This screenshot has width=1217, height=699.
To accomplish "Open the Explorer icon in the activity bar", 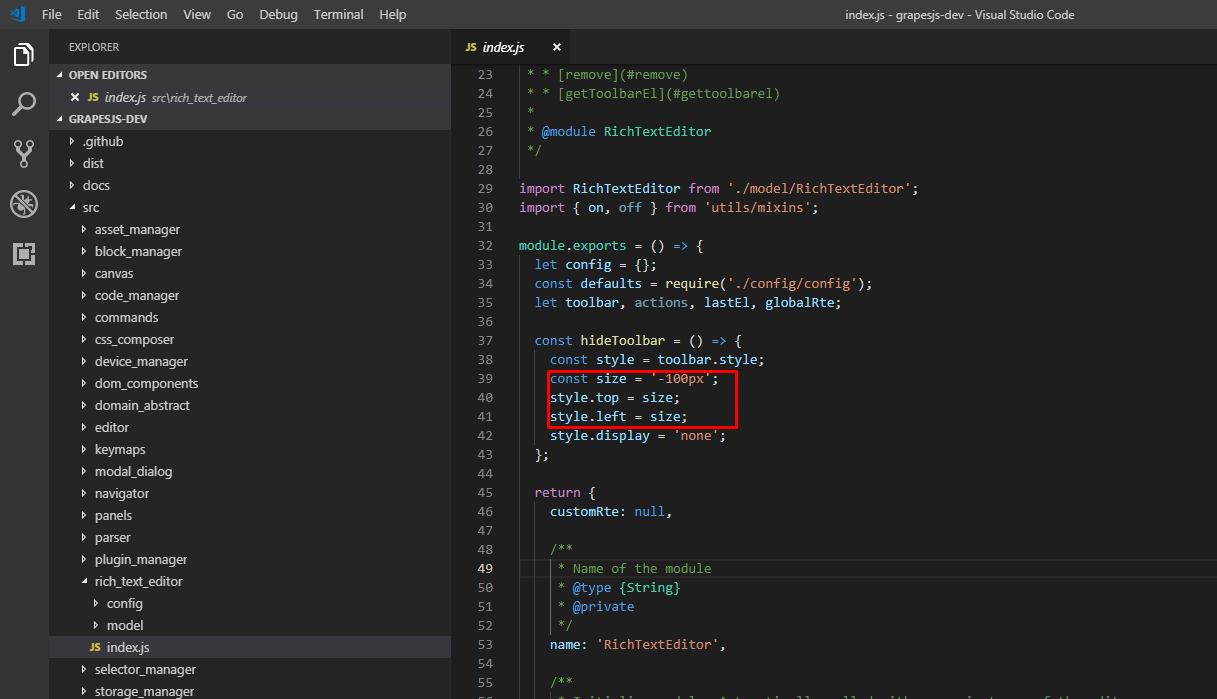I will tap(23, 55).
